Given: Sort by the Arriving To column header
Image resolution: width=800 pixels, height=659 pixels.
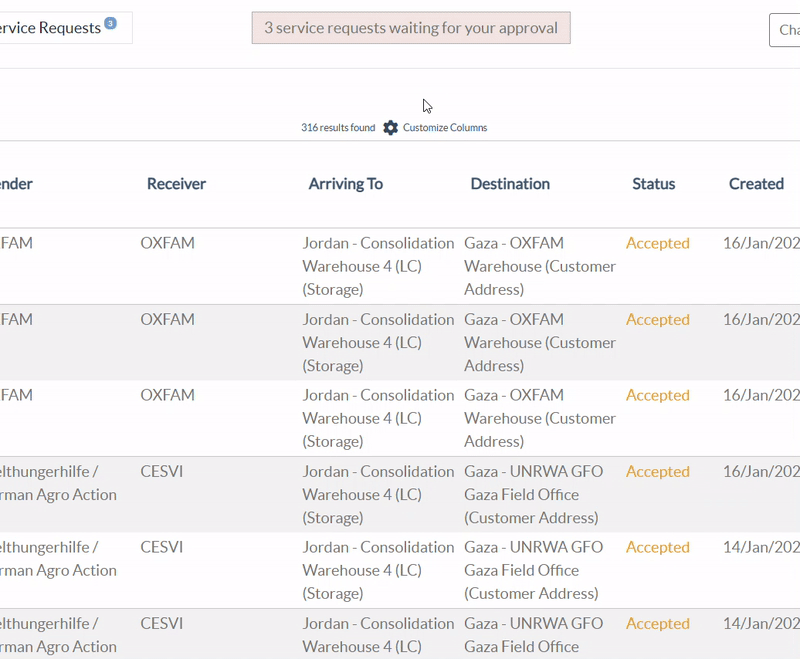Looking at the screenshot, I should click(346, 184).
